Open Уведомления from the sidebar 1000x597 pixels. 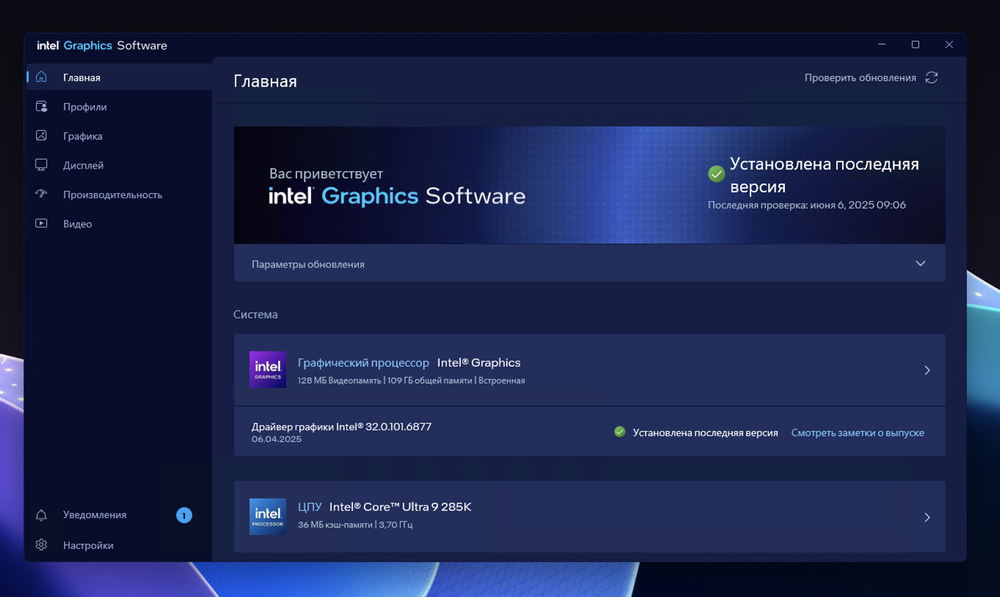[119, 515]
